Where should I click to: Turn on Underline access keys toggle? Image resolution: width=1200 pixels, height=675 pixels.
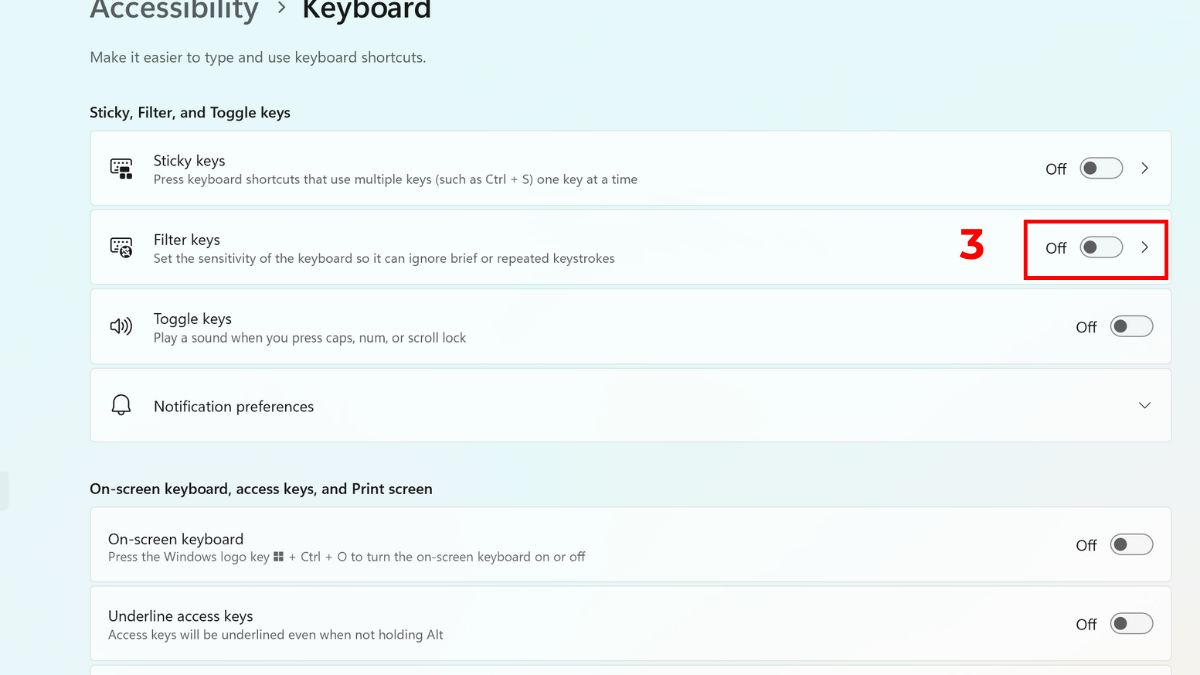pos(1131,623)
